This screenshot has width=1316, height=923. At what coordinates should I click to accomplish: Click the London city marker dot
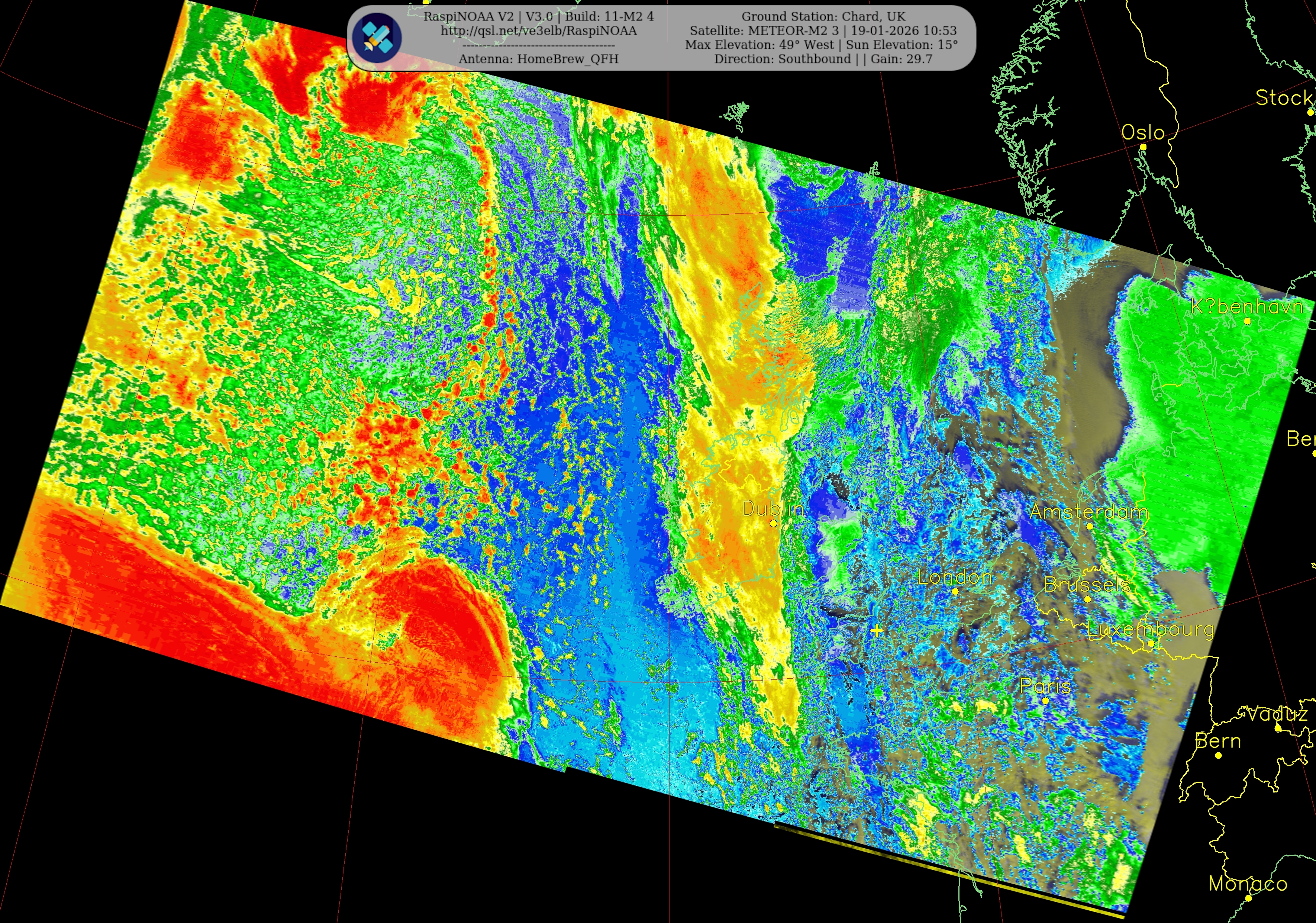pos(955,591)
